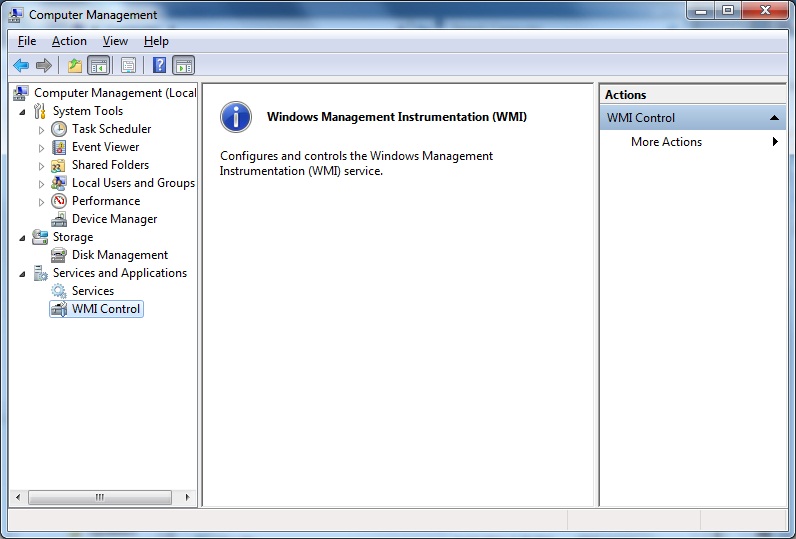Click the Properties toolbar icon
The image size is (796, 539).
[x=128, y=65]
